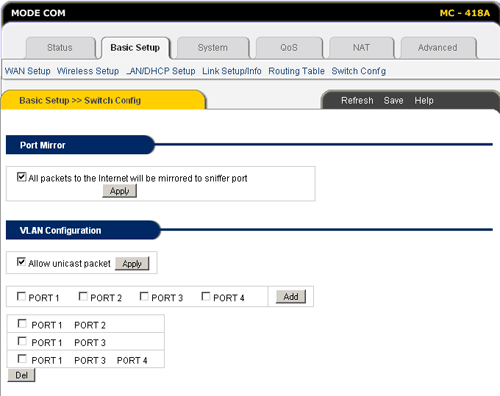Screen dimensions: 500x396
Task: Click the MC - 418A model label
Action: pyautogui.click(x=465, y=13)
